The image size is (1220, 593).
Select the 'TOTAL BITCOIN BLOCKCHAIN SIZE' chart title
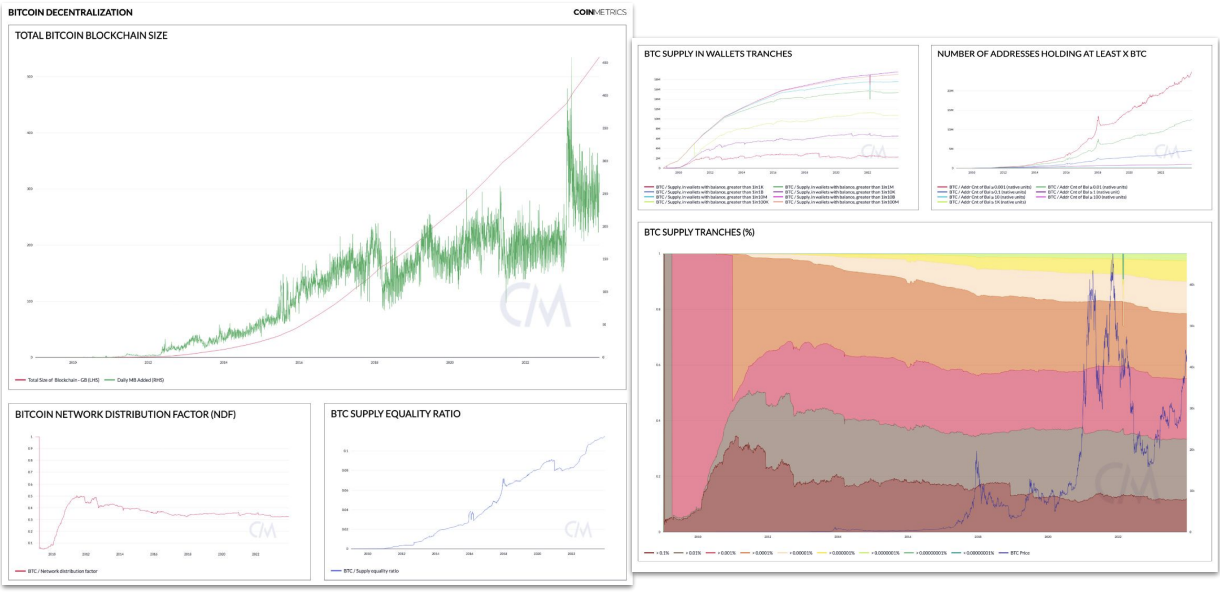(91, 36)
